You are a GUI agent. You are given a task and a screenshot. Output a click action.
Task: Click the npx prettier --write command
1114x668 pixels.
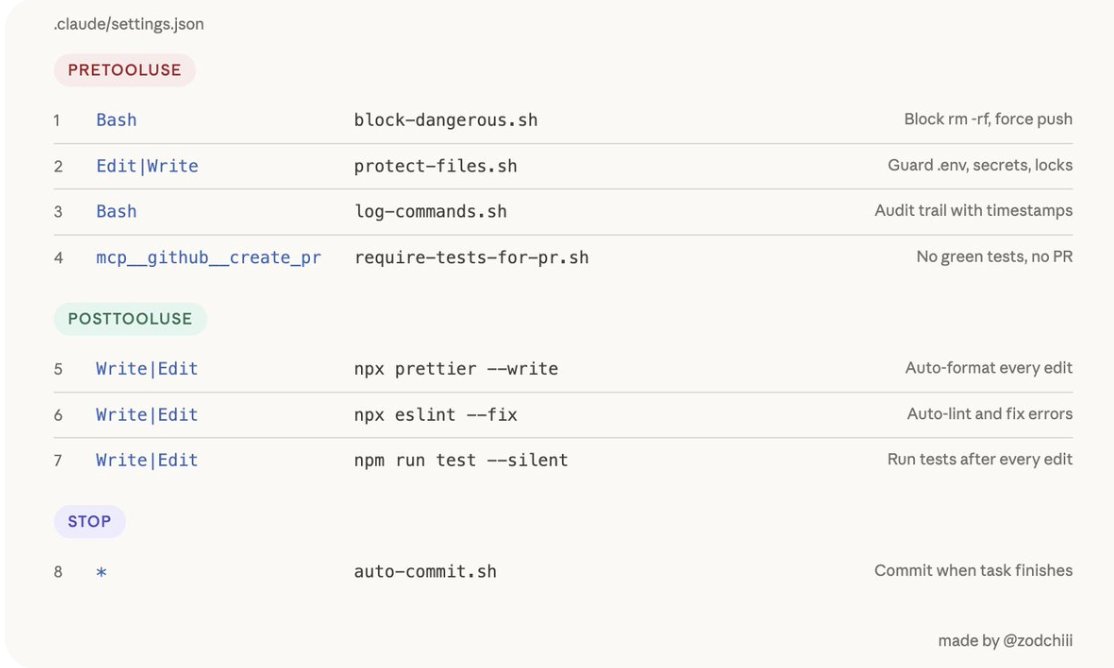[x=456, y=369]
